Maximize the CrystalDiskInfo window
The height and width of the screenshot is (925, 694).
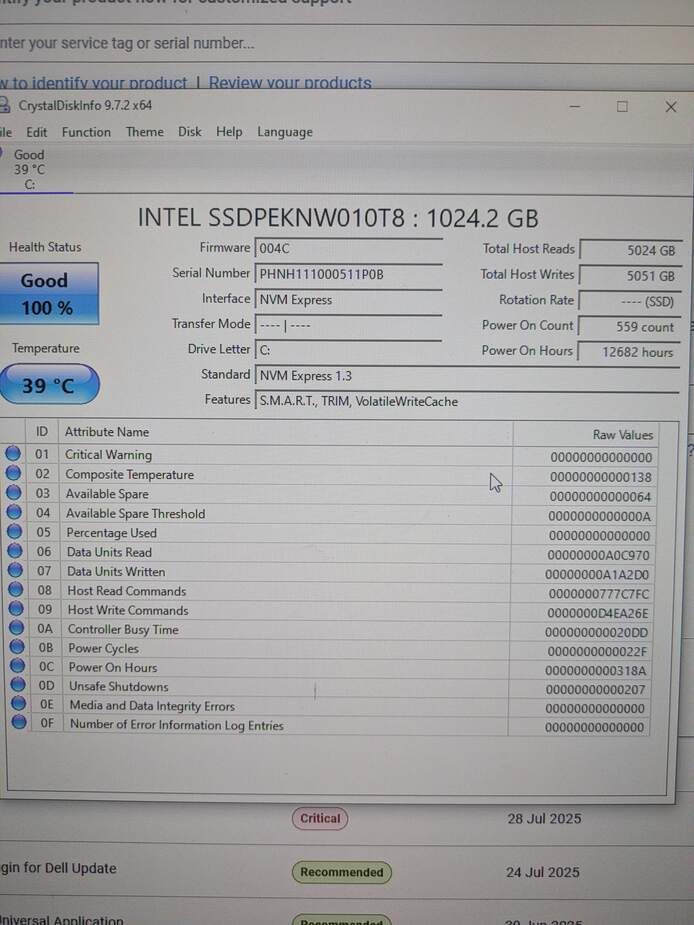622,106
